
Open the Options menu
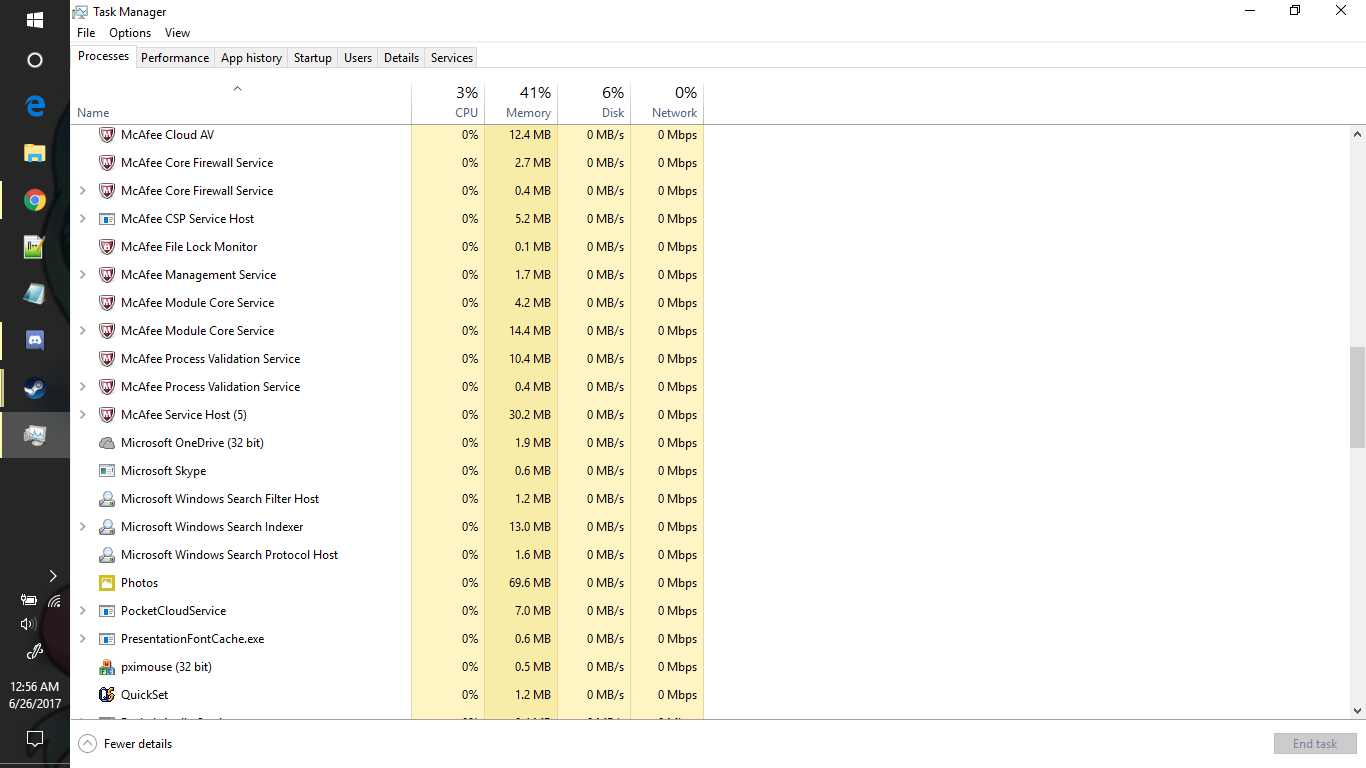(x=130, y=33)
